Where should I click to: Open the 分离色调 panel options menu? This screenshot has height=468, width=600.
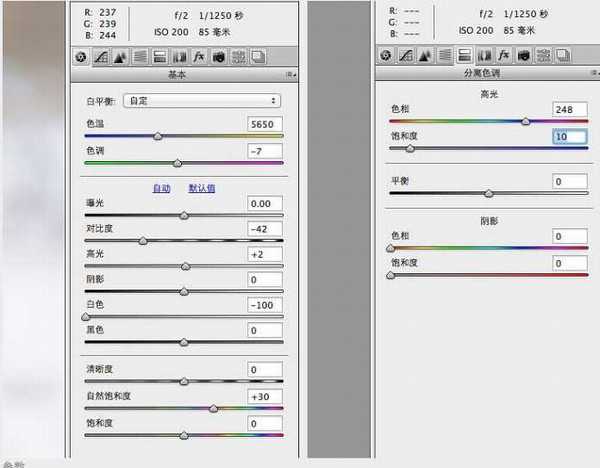[x=595, y=73]
